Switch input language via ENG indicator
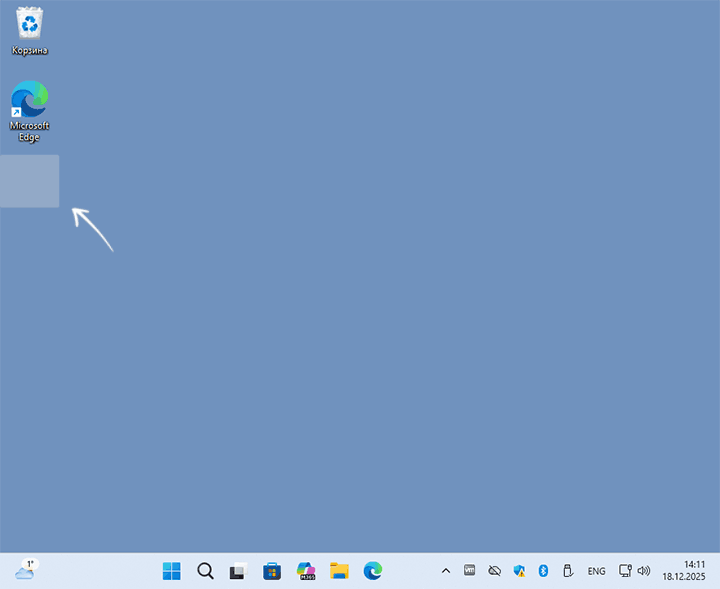The width and height of the screenshot is (720, 589). 596,571
